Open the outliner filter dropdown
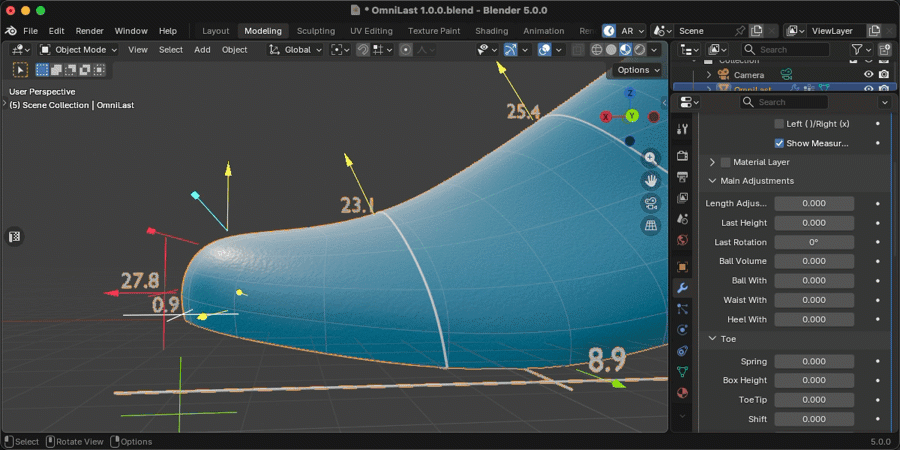Image resolution: width=900 pixels, height=450 pixels. [x=861, y=50]
